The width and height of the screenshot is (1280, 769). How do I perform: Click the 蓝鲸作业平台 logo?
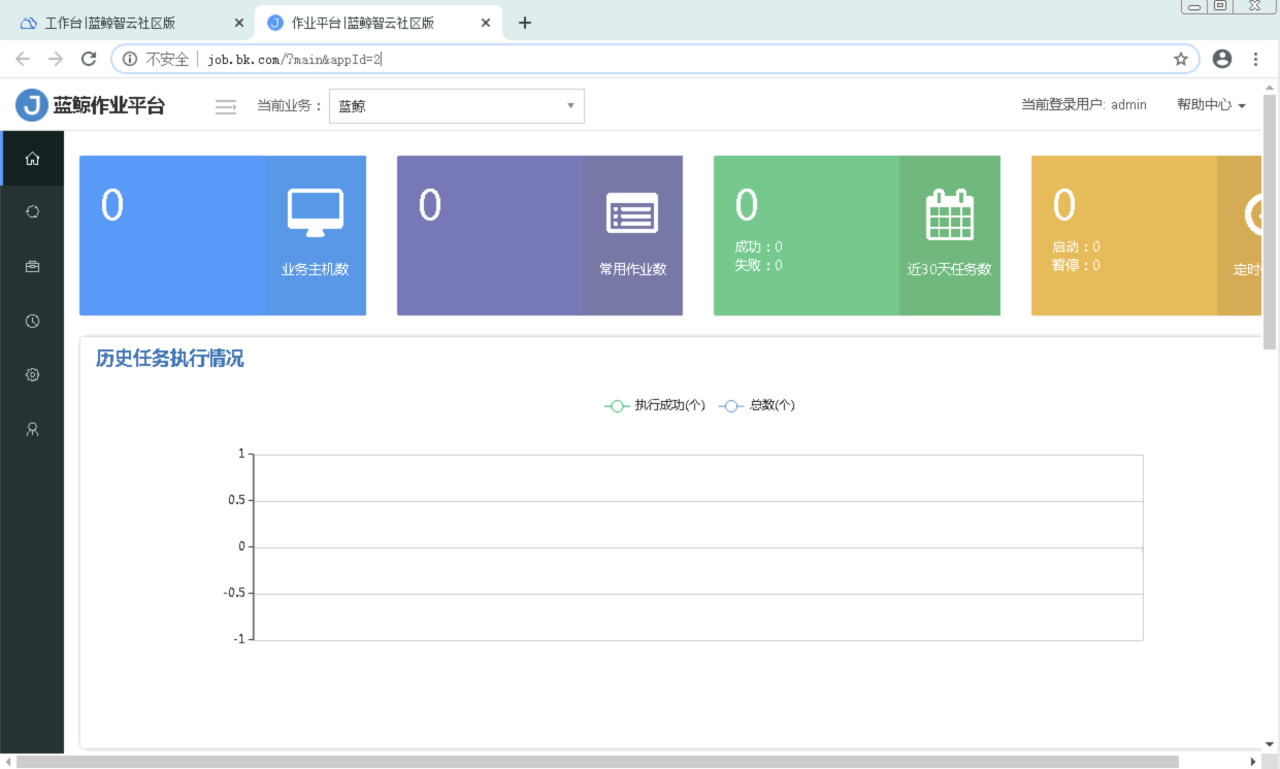point(90,105)
